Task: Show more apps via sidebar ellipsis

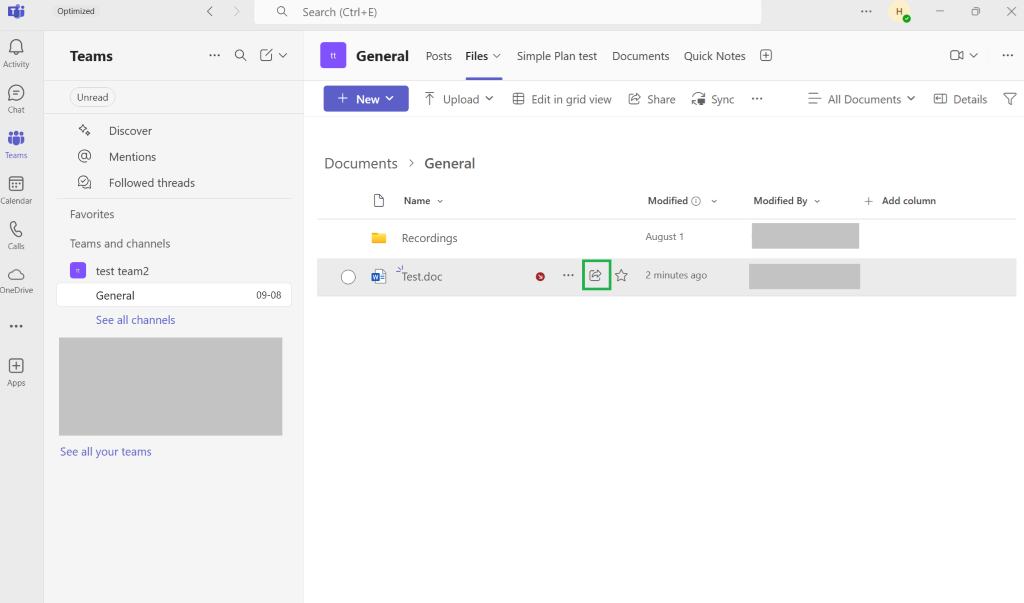Action: pos(16,326)
